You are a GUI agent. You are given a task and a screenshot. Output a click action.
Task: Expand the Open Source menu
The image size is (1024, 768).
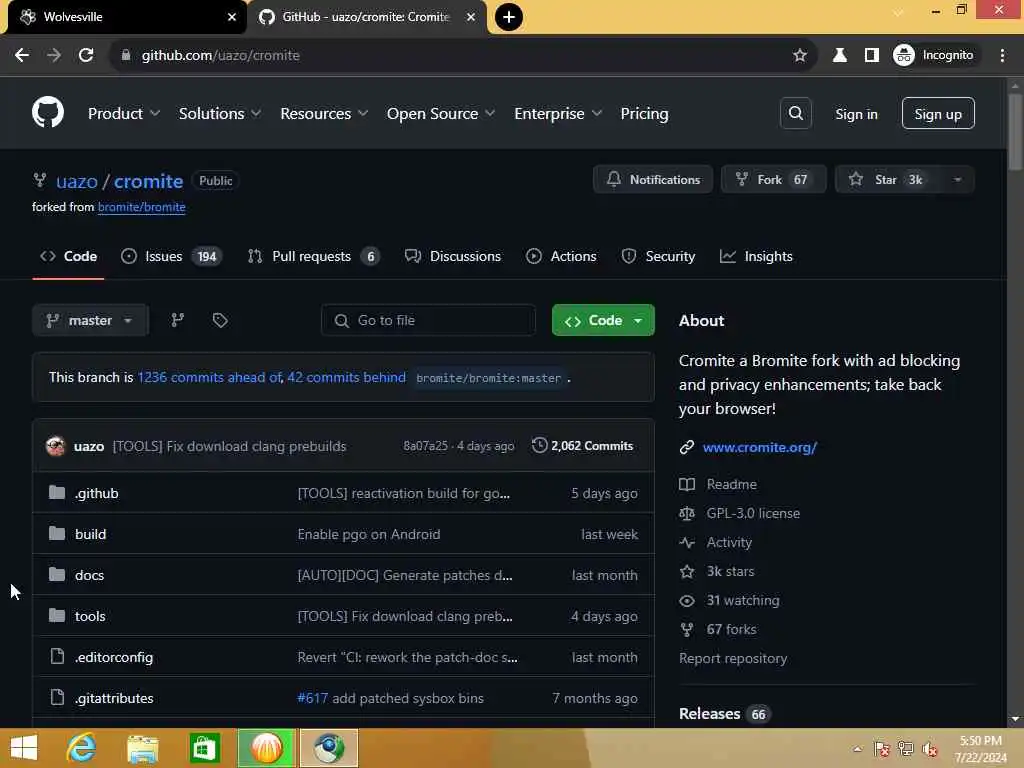click(x=441, y=114)
